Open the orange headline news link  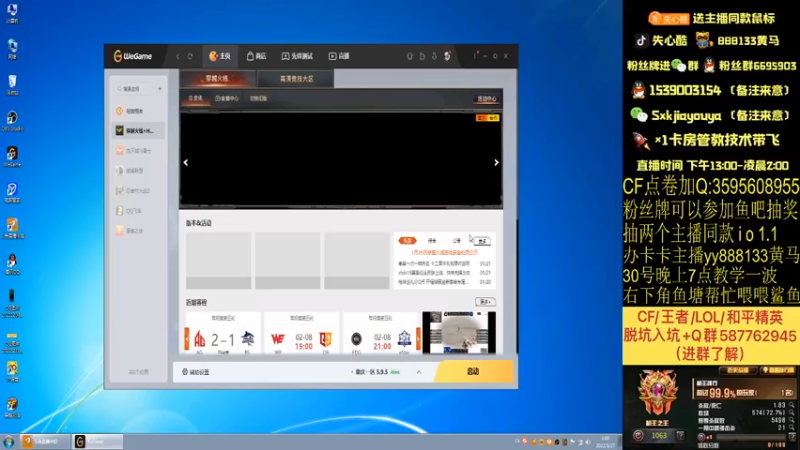445,252
